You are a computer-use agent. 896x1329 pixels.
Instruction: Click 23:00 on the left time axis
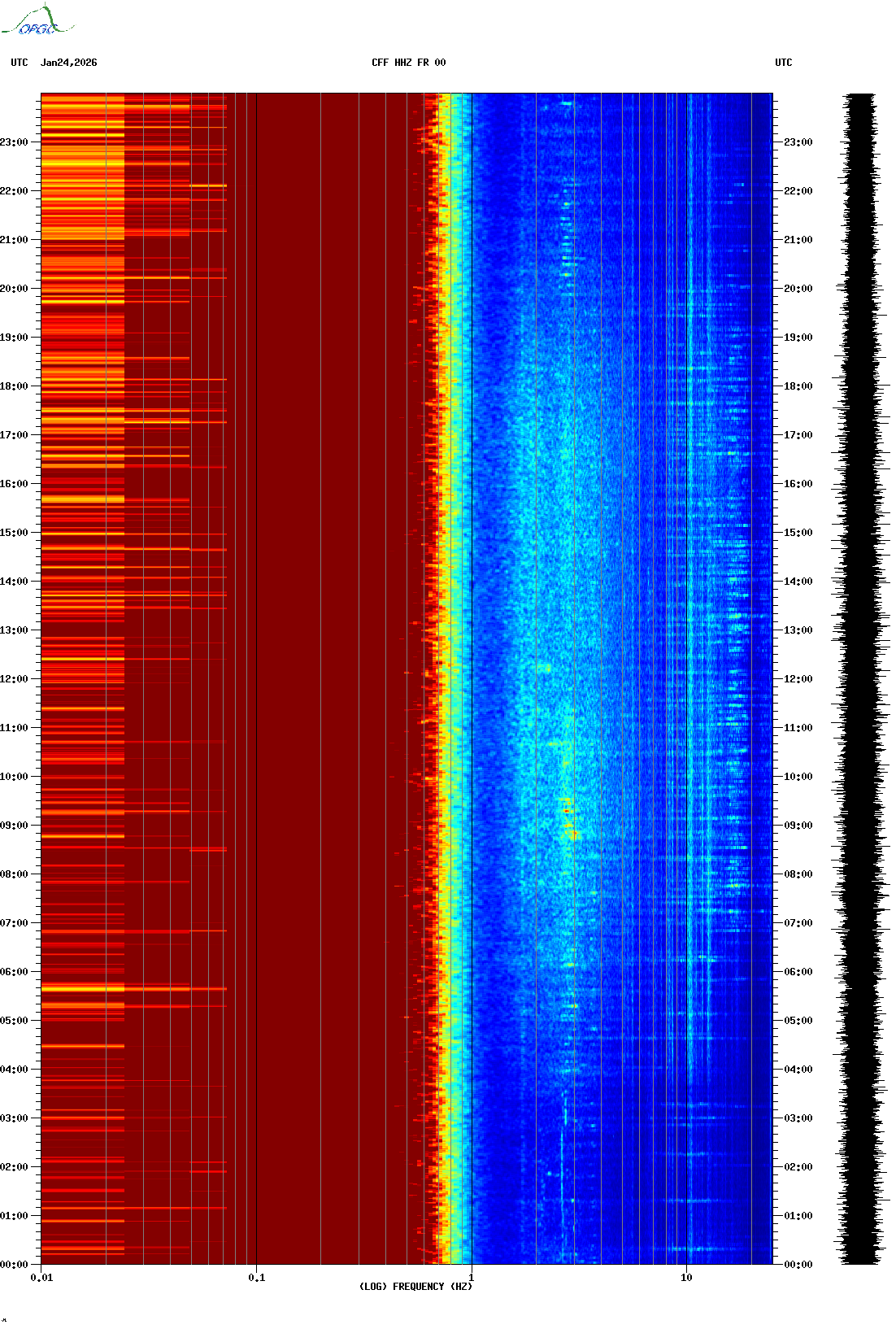tap(14, 142)
